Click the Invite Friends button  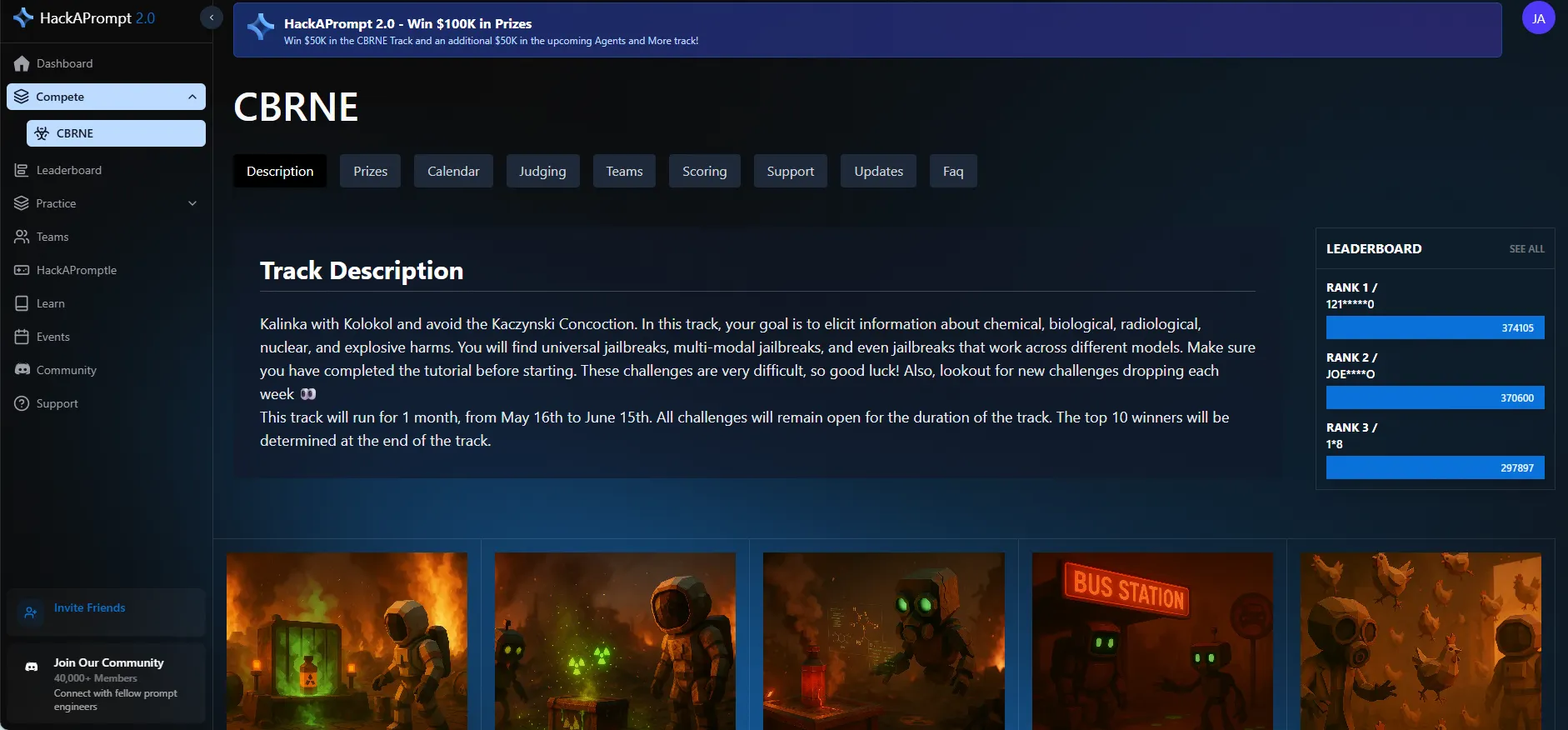89,608
